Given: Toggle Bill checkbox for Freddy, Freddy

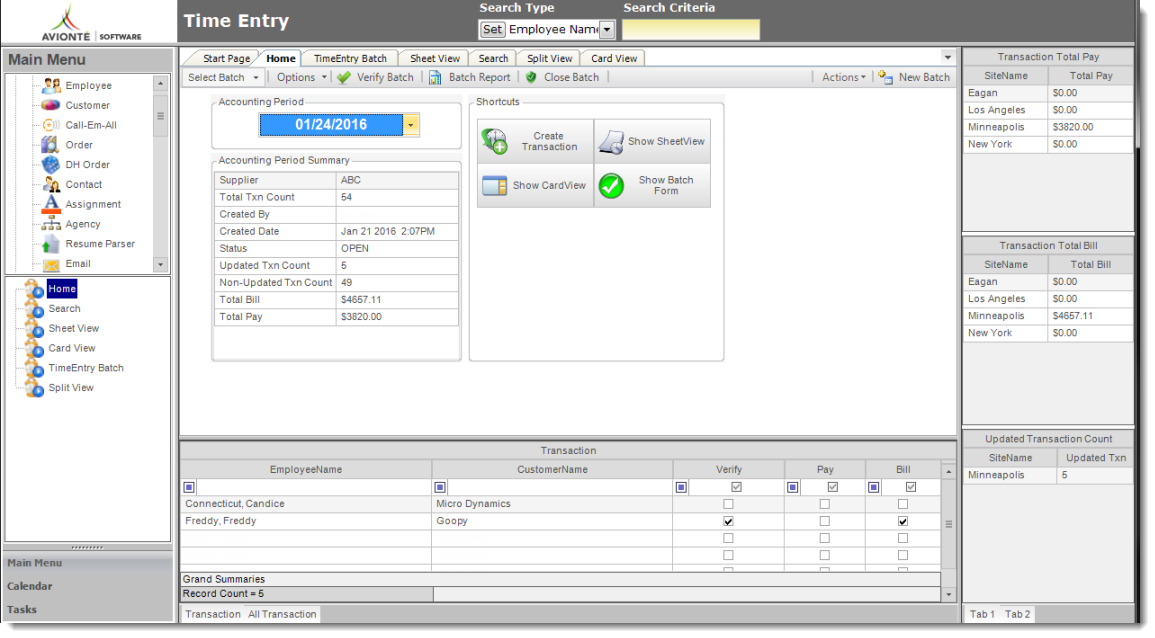Looking at the screenshot, I should [903, 521].
